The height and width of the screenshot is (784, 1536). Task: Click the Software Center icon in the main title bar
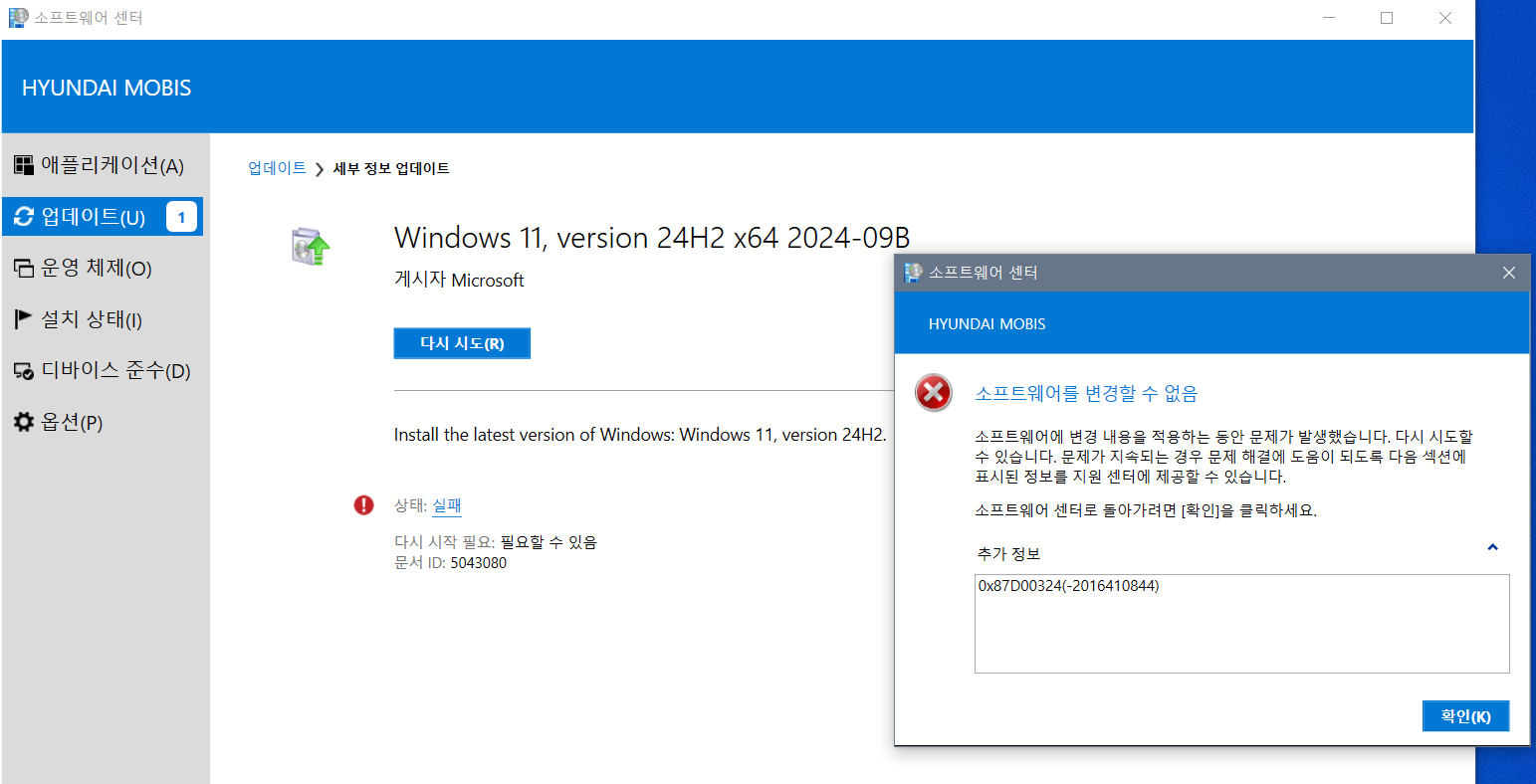click(18, 18)
